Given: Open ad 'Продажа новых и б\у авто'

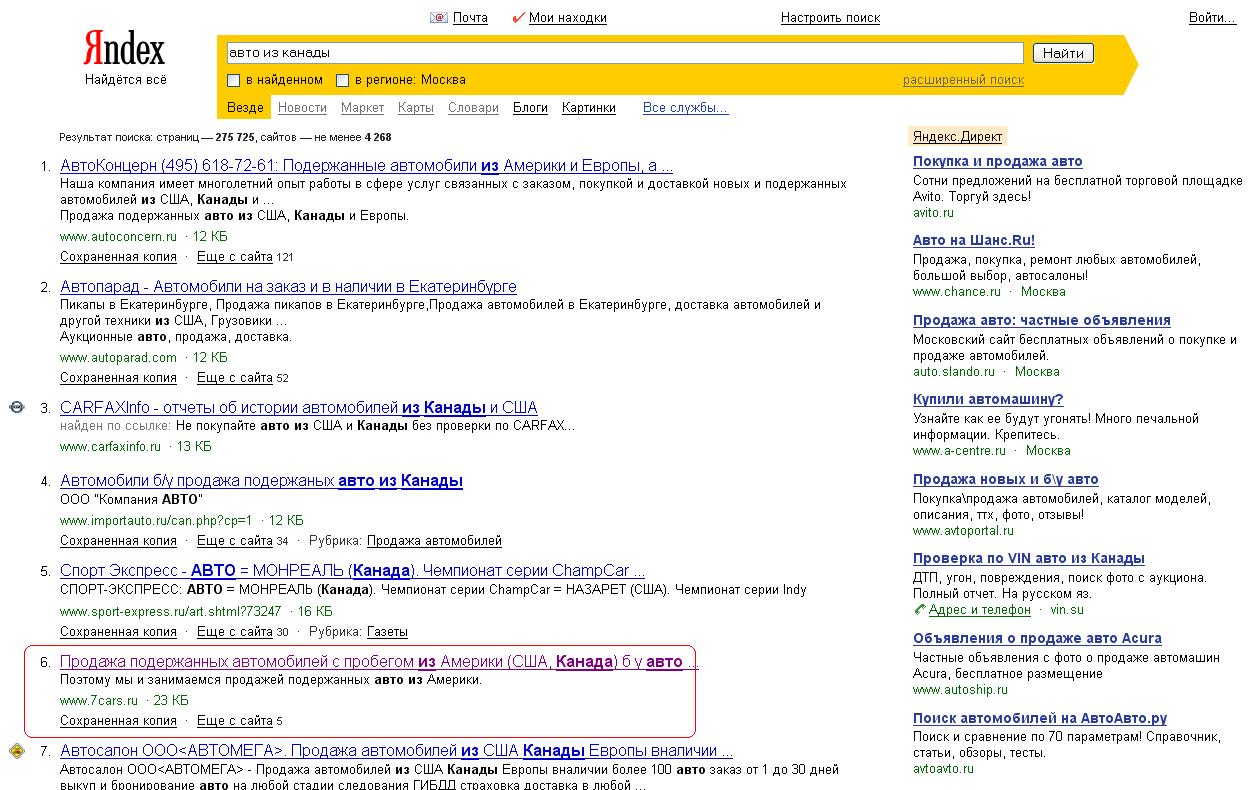Looking at the screenshot, I should [x=1006, y=480].
